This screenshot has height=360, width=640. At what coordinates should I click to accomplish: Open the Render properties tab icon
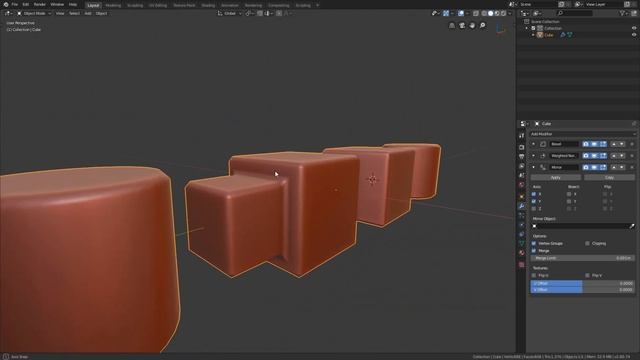[x=521, y=147]
